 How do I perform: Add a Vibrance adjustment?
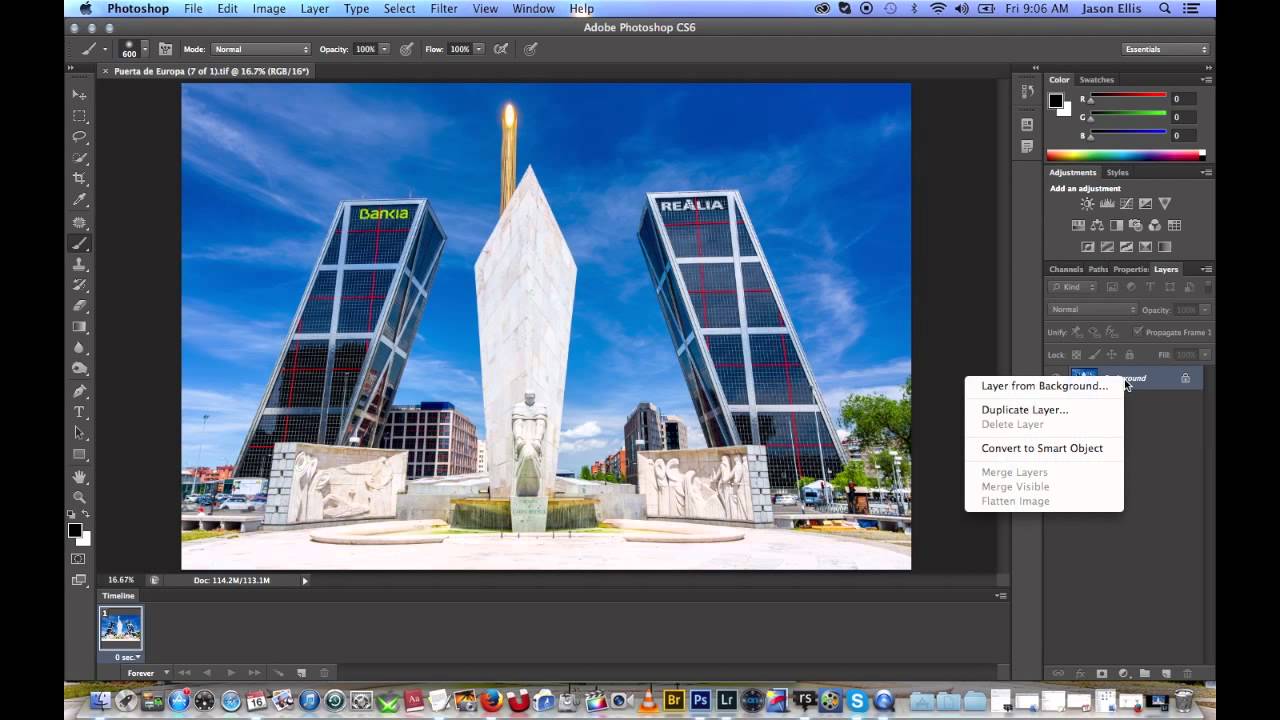[1165, 204]
